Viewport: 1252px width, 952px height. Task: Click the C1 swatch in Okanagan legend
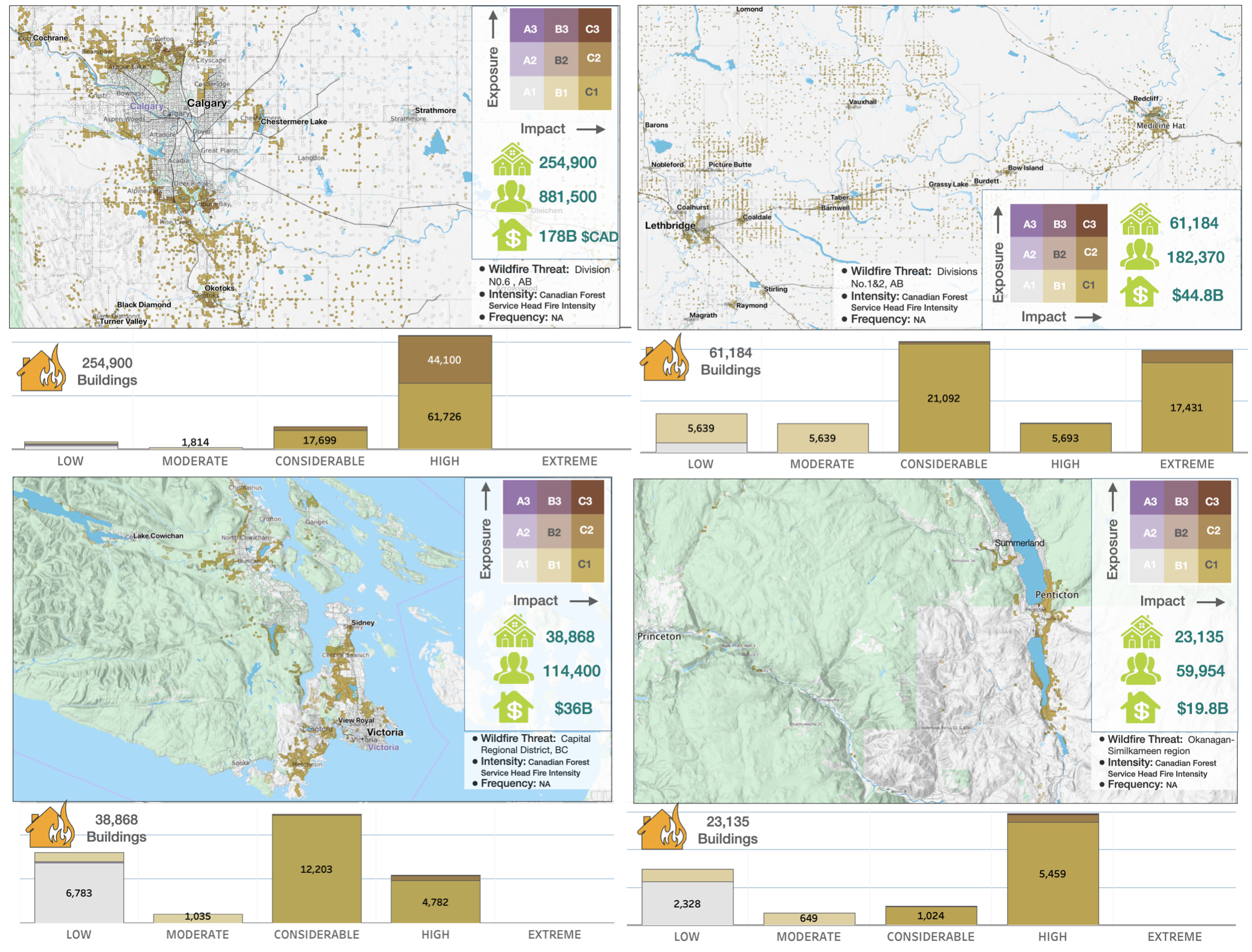pos(1213,565)
